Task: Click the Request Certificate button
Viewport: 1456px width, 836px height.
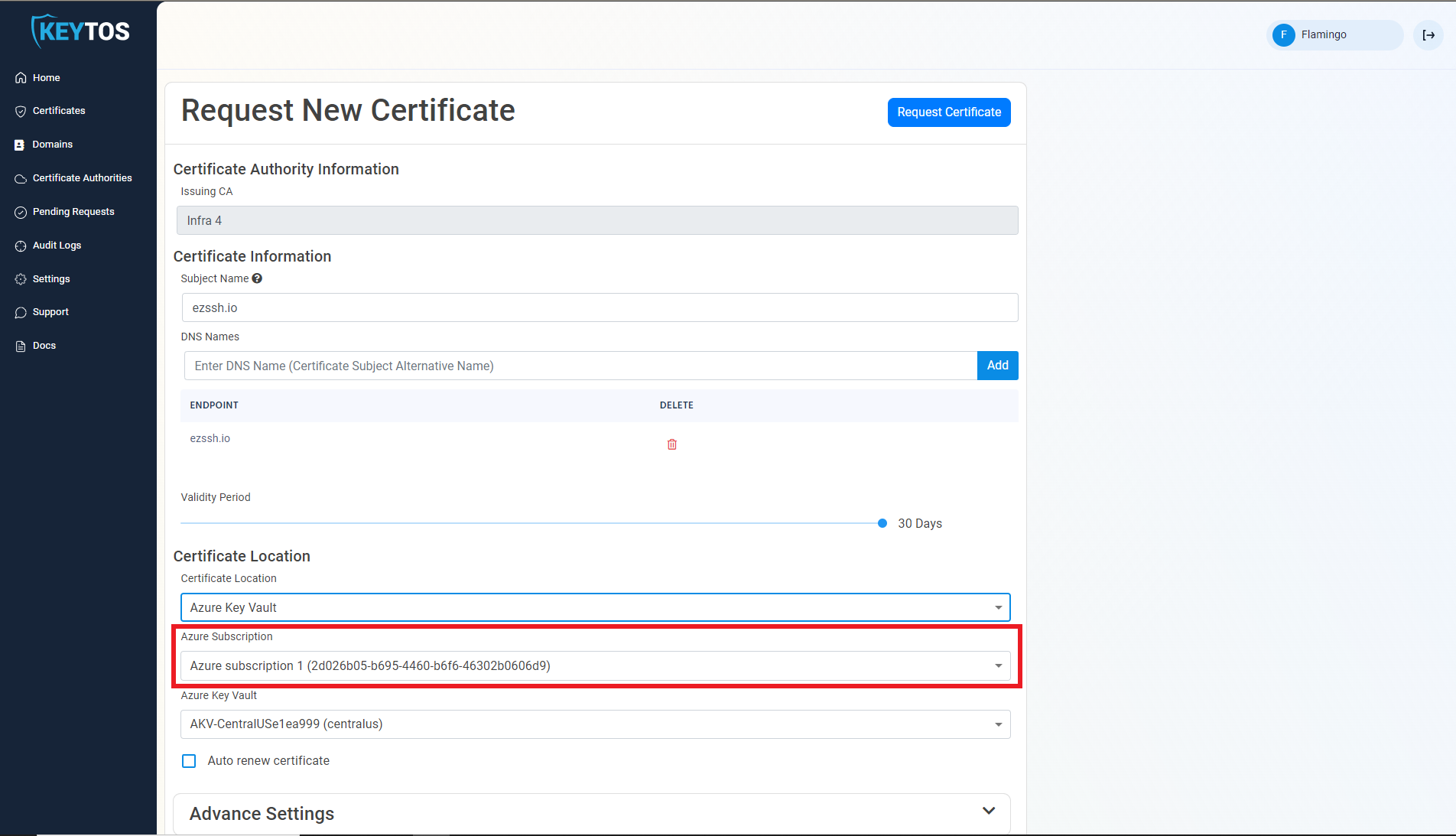Action: tap(949, 112)
